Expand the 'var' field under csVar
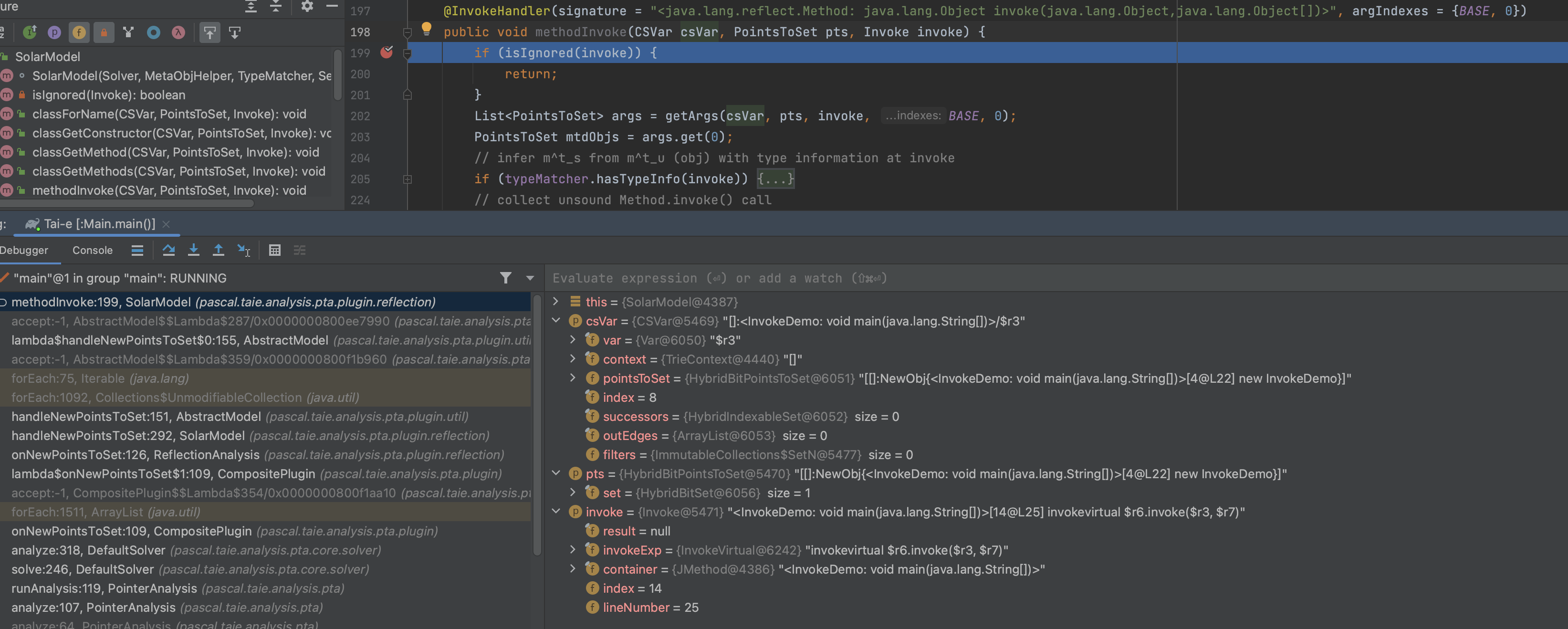This screenshot has height=629, width=1568. pos(573,339)
